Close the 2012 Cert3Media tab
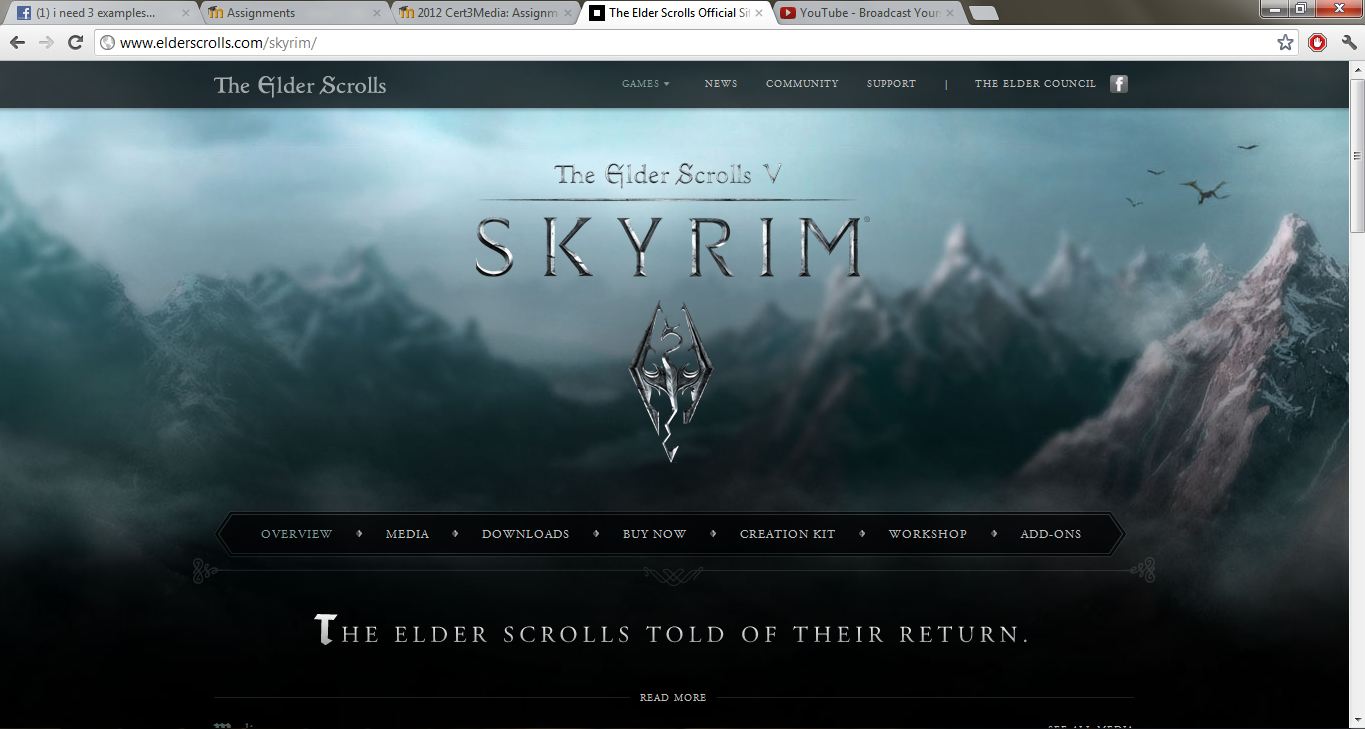1365x729 pixels. pyautogui.click(x=568, y=13)
